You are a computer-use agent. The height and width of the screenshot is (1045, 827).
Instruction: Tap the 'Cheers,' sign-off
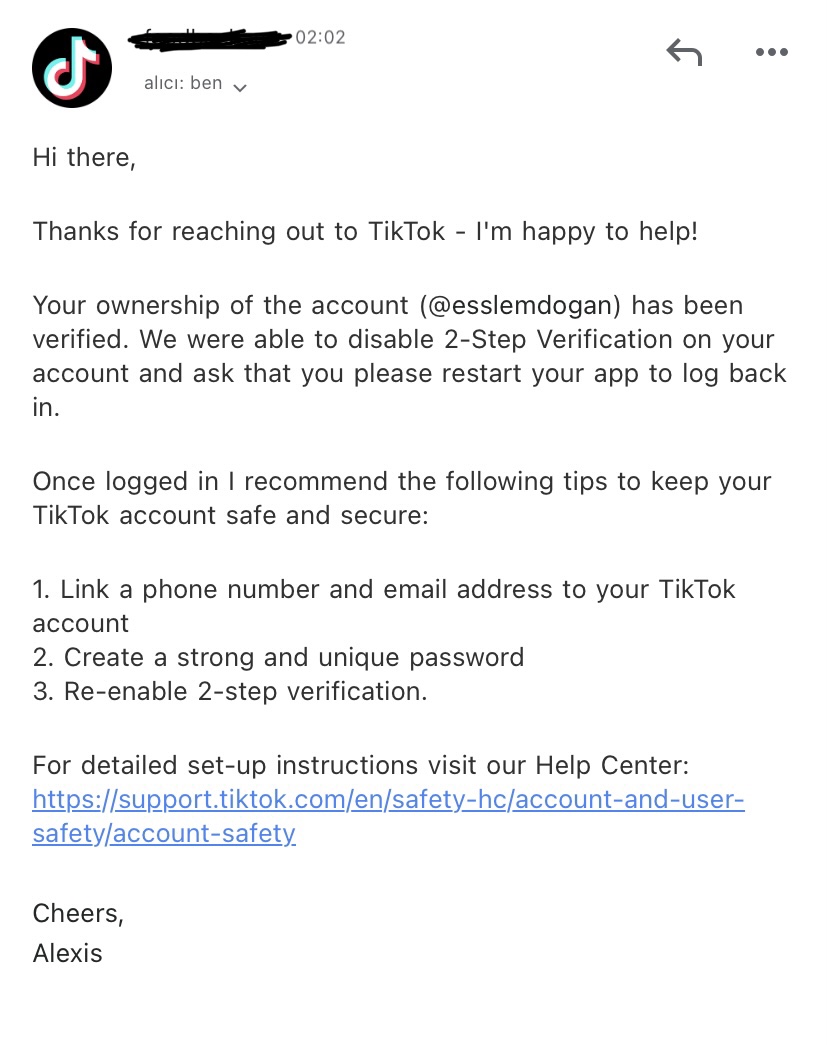(x=78, y=914)
